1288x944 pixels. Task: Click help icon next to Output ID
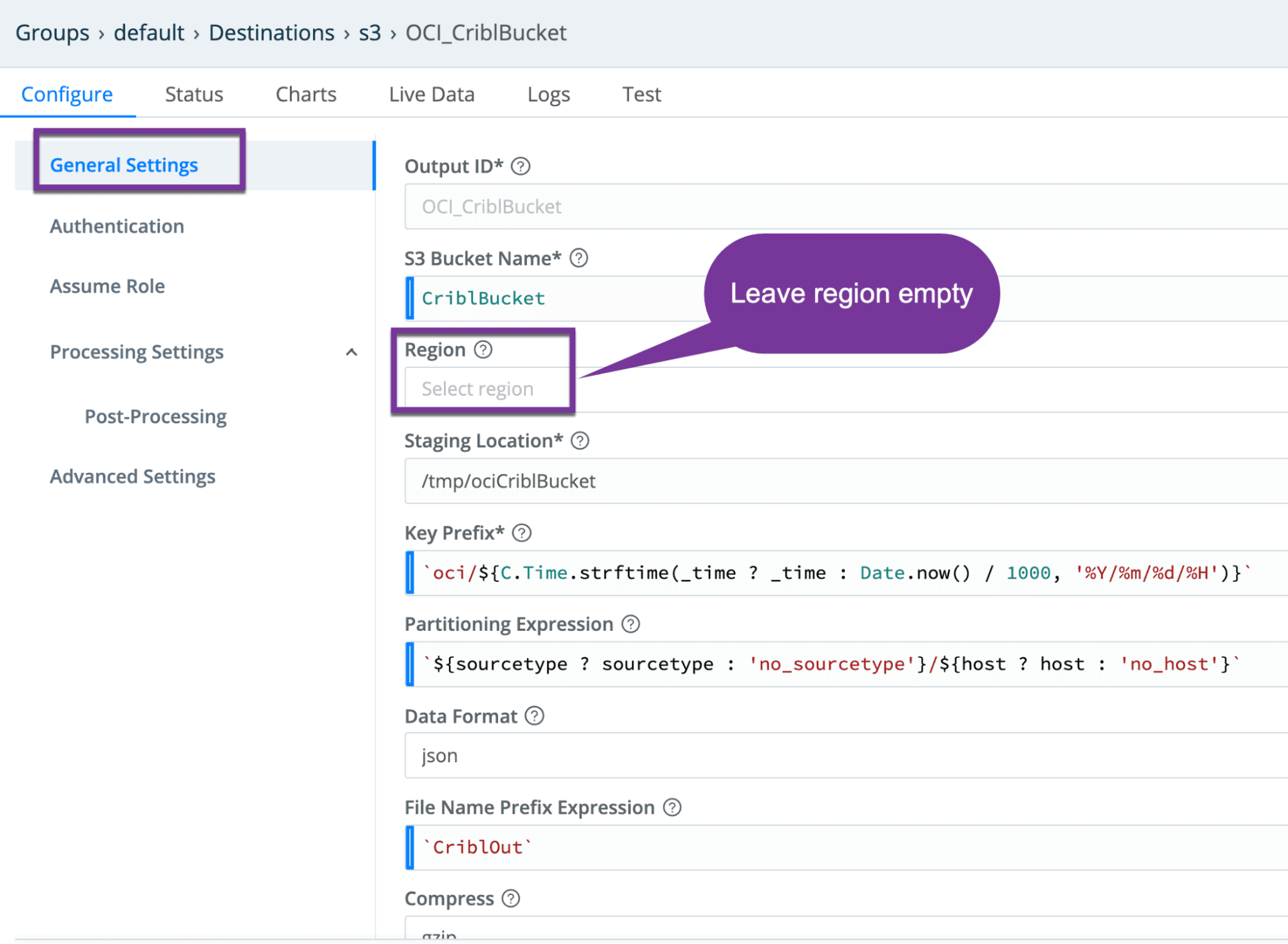tap(521, 166)
